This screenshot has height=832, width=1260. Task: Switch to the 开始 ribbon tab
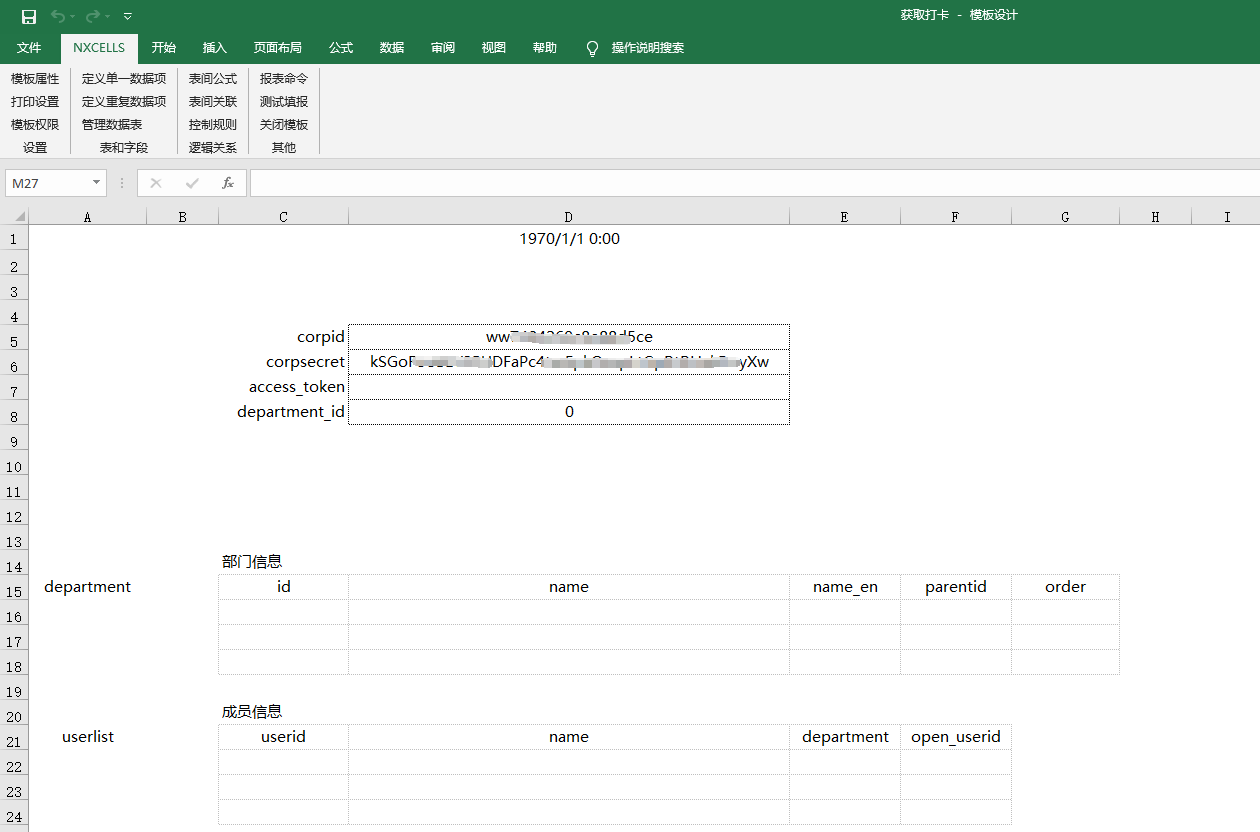(x=164, y=48)
